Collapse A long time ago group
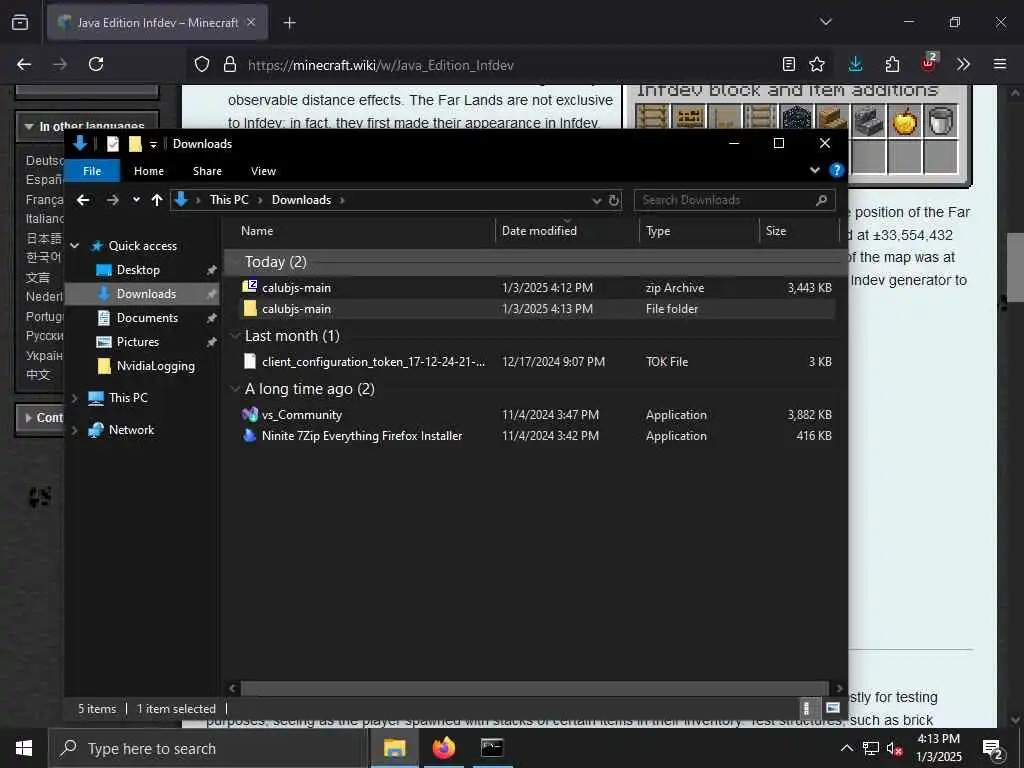Image resolution: width=1024 pixels, height=768 pixels. [x=234, y=389]
